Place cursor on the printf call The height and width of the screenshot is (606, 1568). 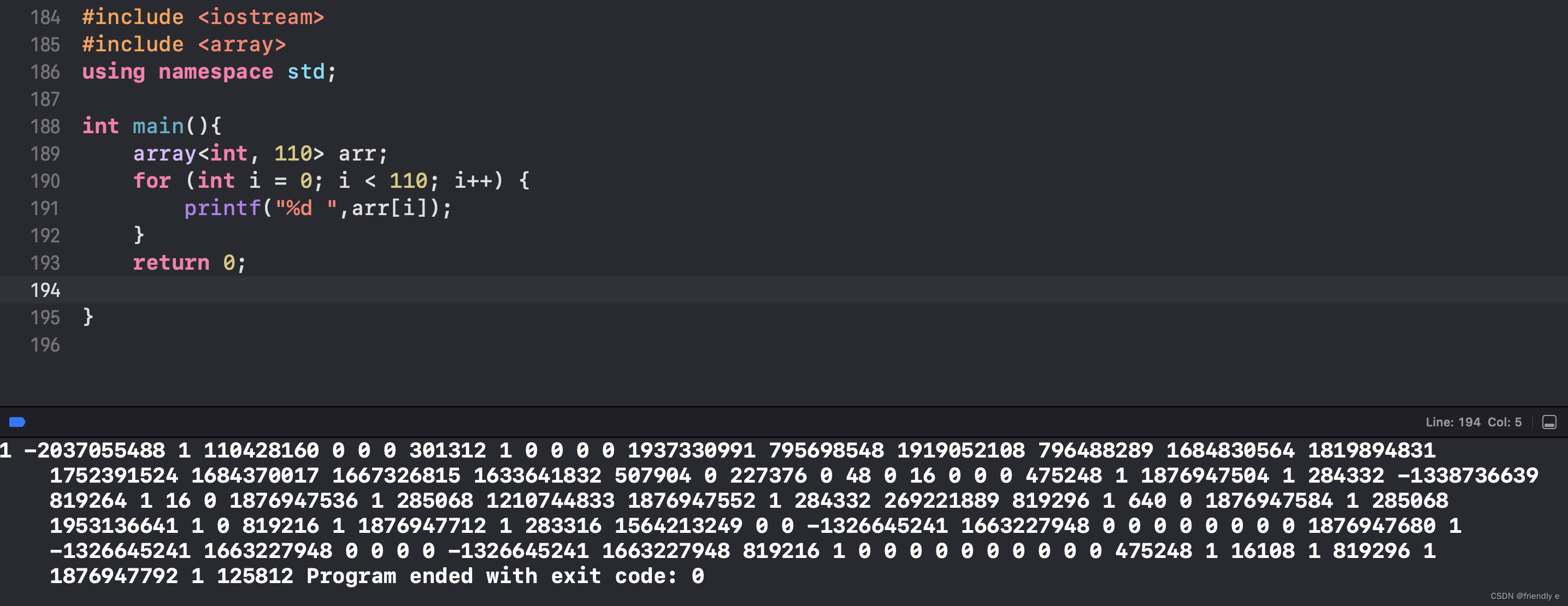click(x=222, y=208)
